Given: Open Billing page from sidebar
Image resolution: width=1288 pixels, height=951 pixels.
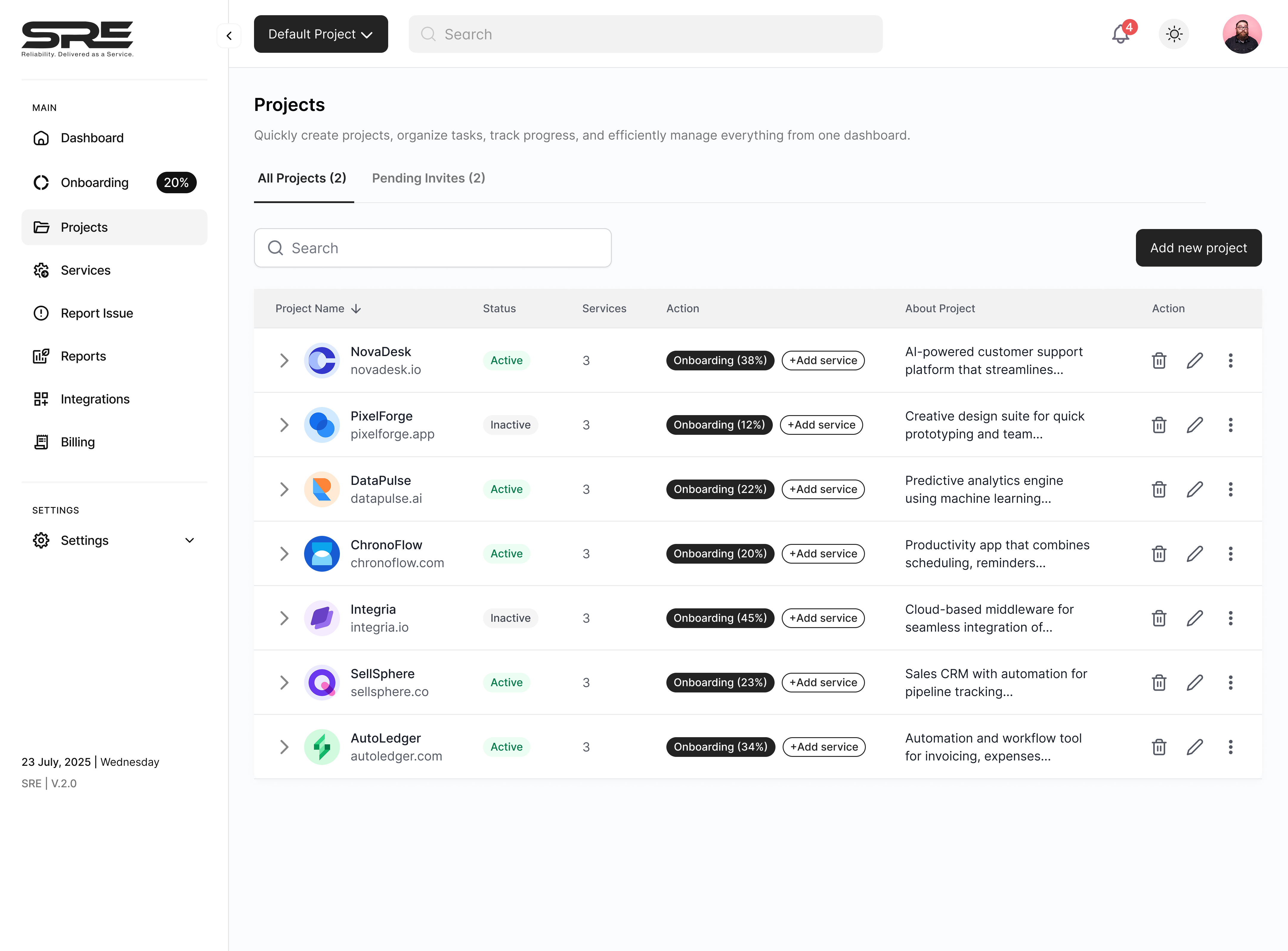Looking at the screenshot, I should coord(78,442).
